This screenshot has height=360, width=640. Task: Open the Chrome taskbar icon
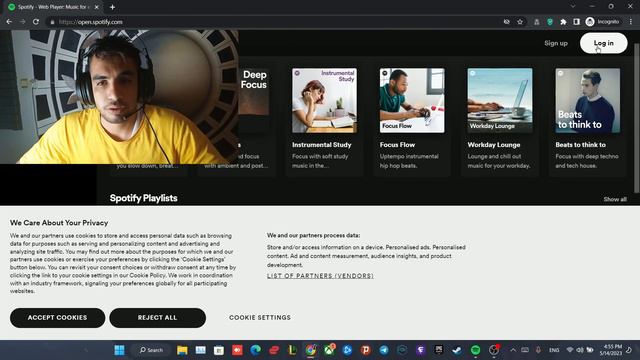tap(311, 350)
